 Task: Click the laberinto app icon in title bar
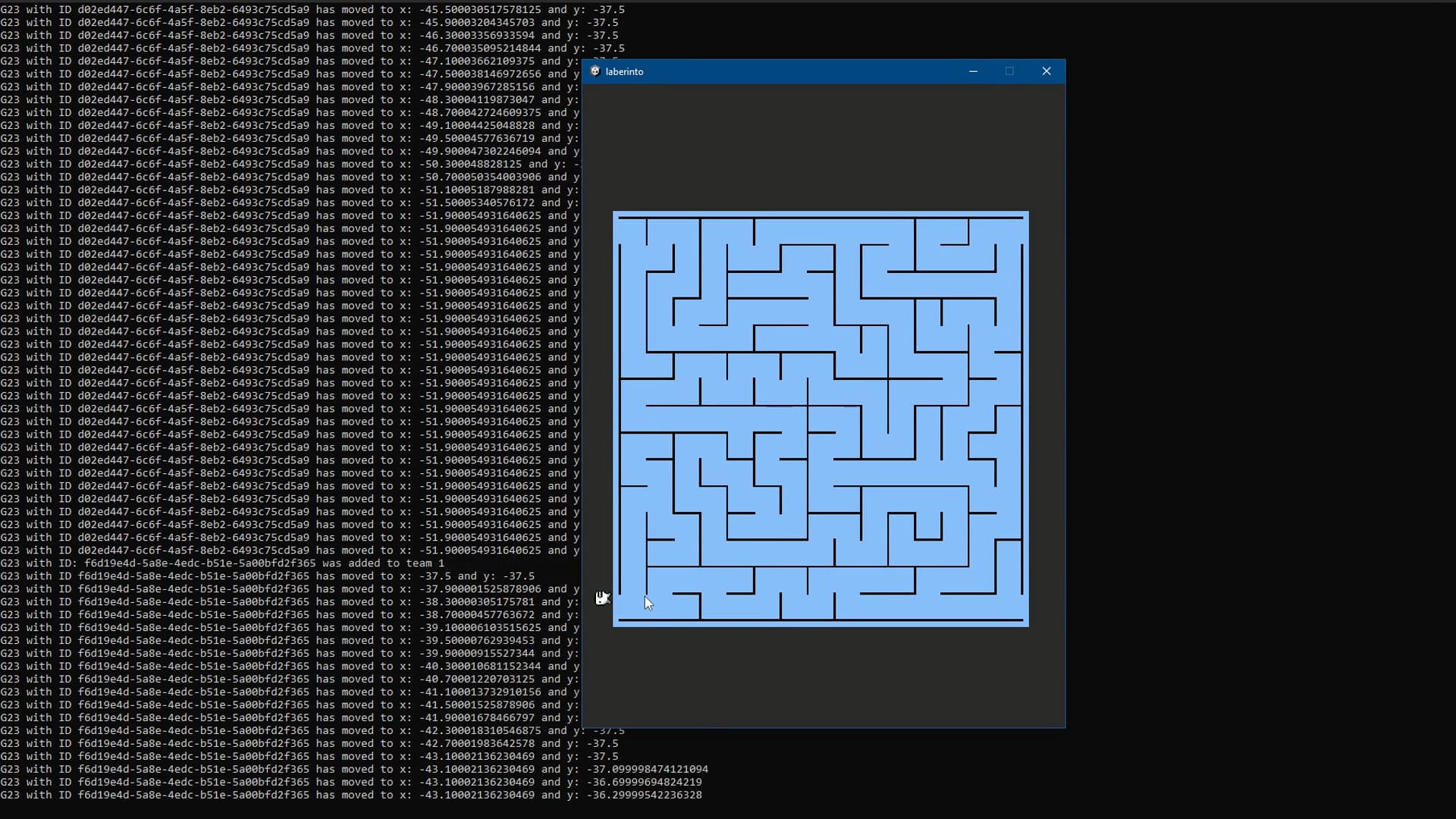pos(595,71)
